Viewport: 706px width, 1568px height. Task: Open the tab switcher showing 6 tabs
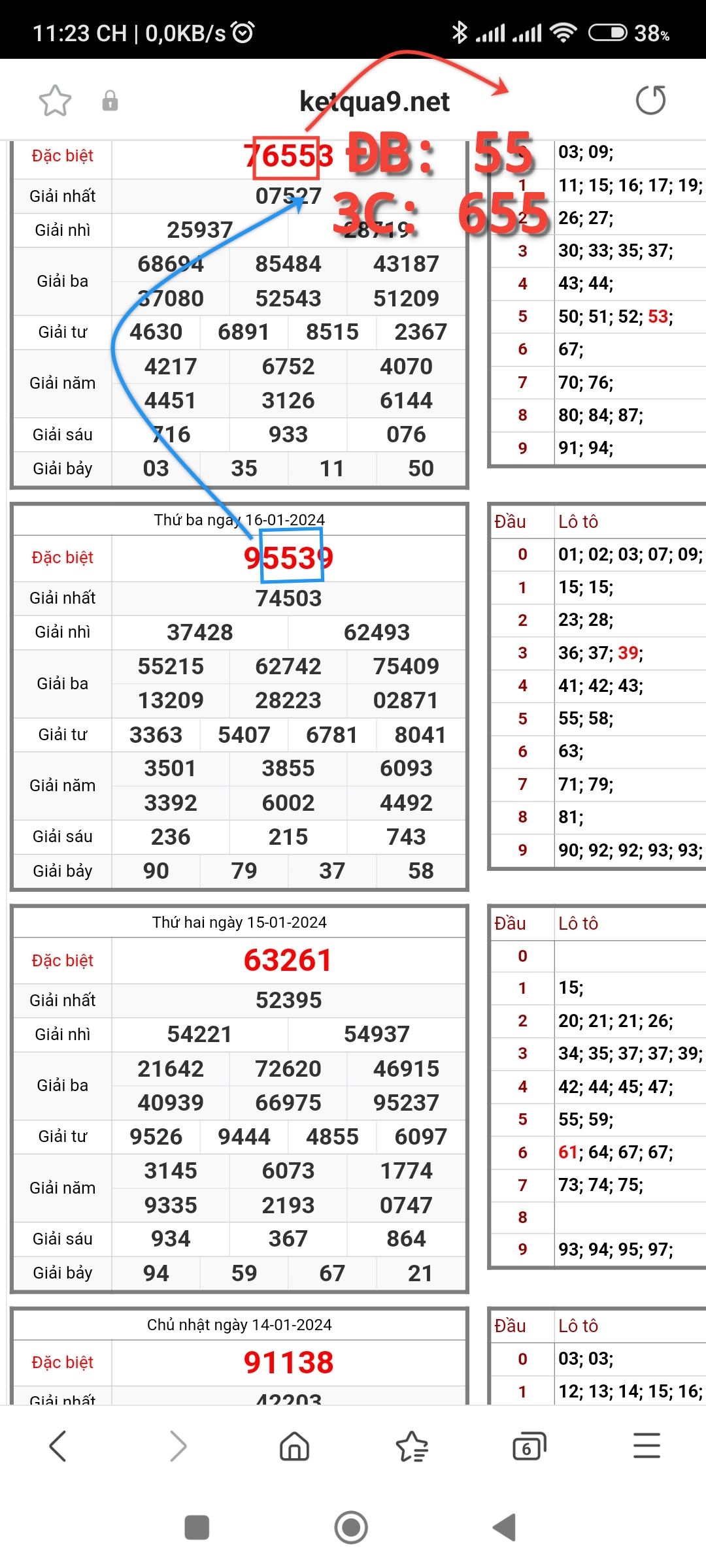click(x=529, y=1446)
